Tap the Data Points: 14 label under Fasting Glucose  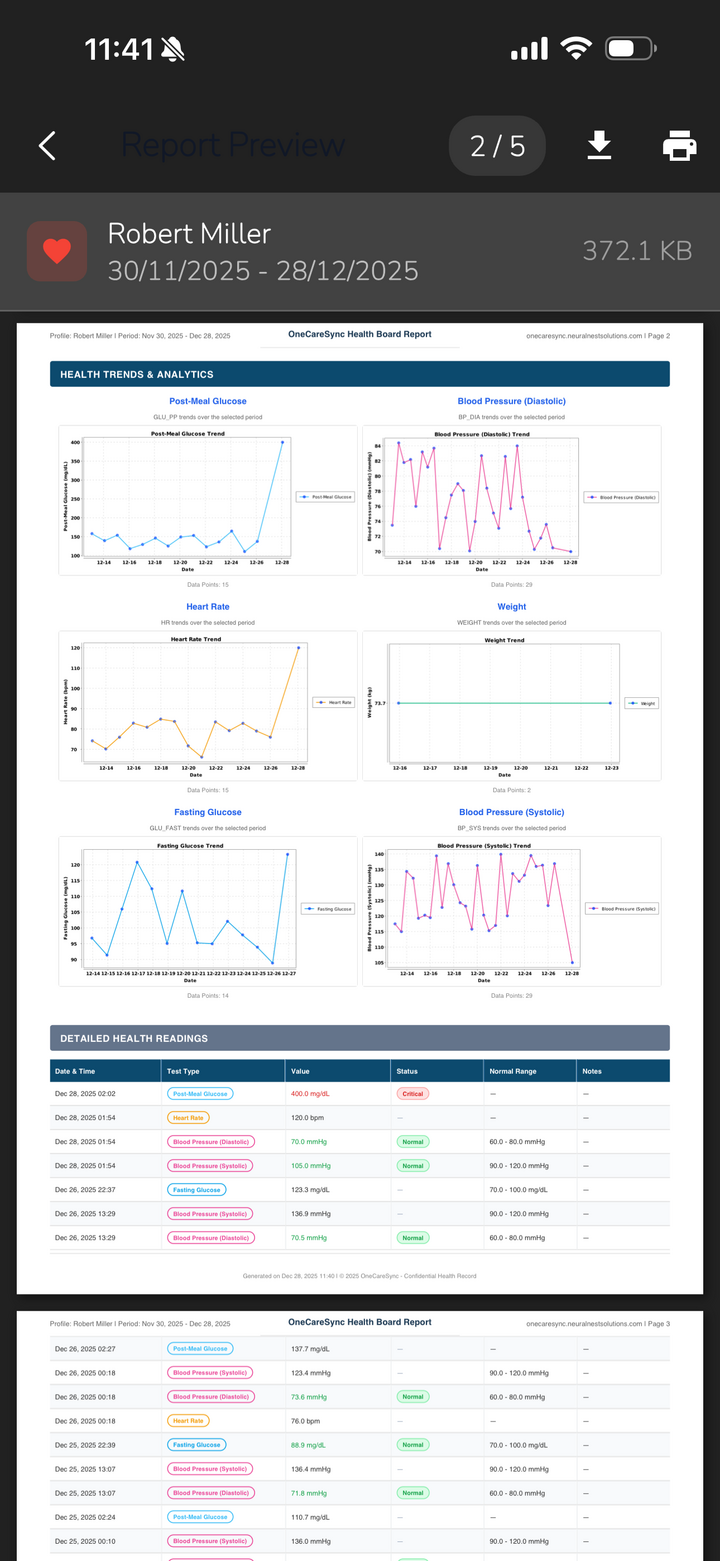click(208, 995)
